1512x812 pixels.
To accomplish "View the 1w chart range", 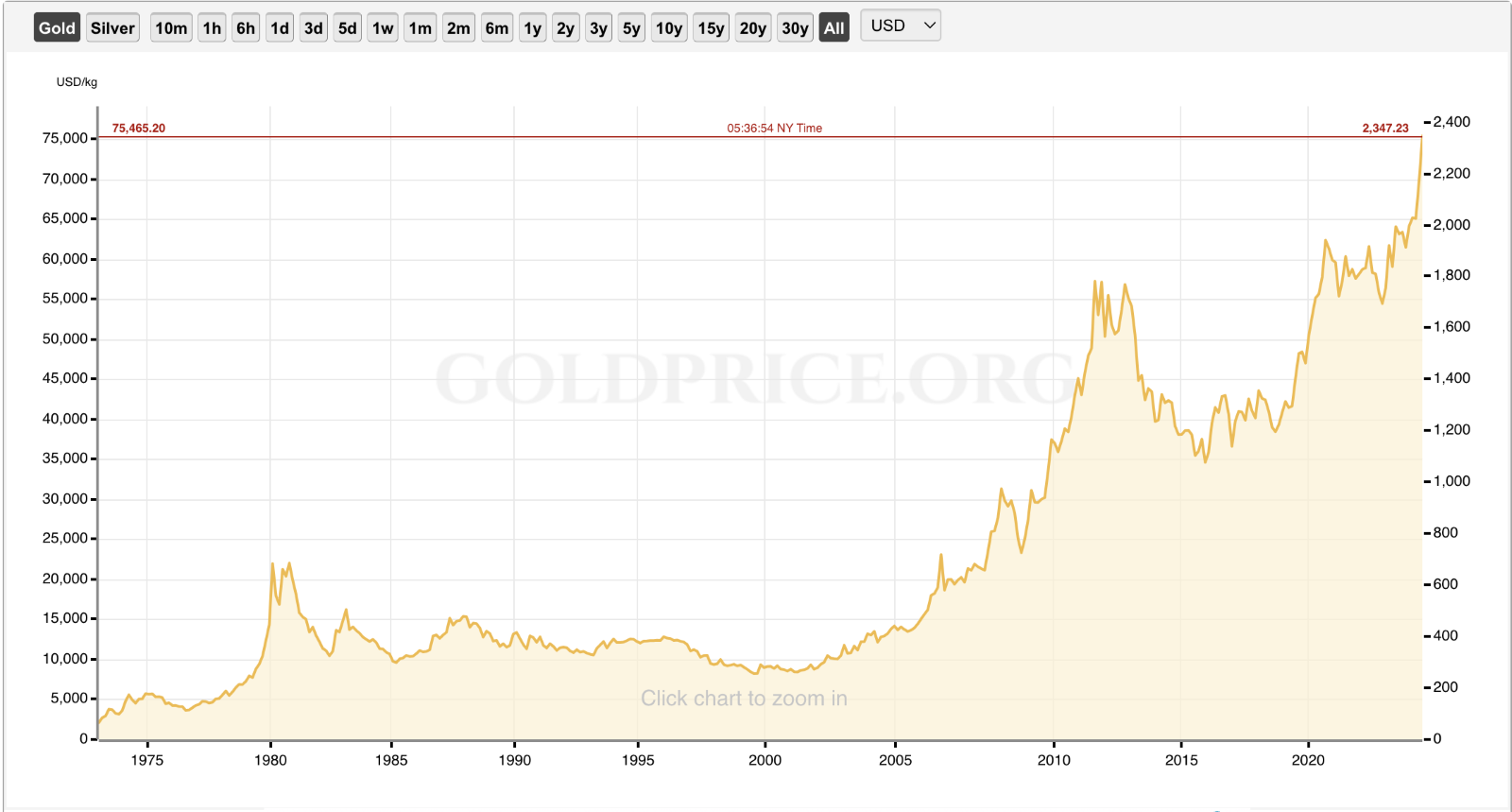I will click(x=383, y=27).
